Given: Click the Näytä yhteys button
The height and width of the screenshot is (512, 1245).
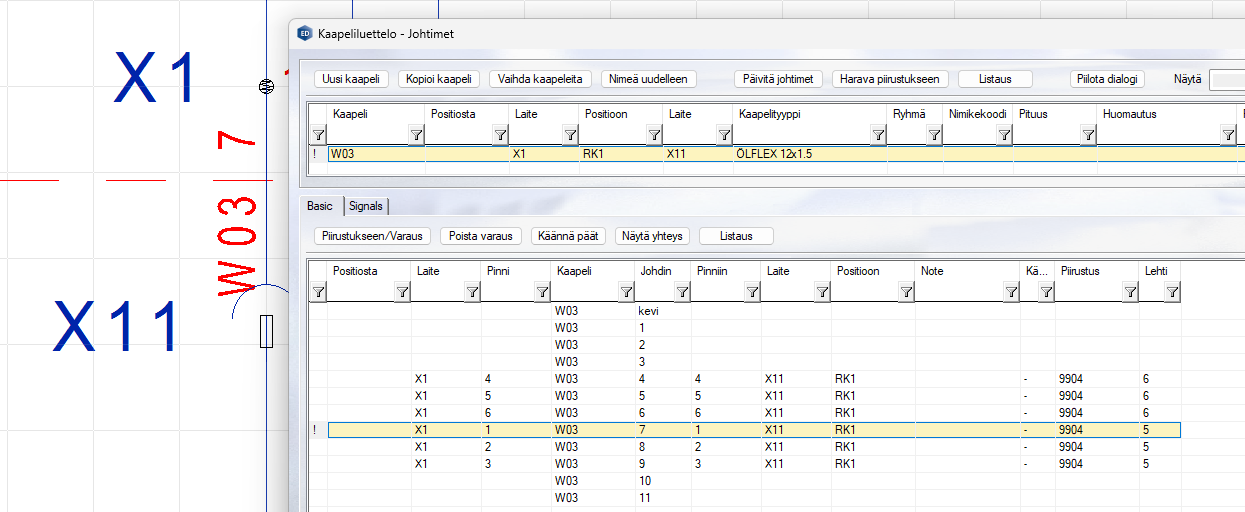Looking at the screenshot, I should pyautogui.click(x=651, y=236).
